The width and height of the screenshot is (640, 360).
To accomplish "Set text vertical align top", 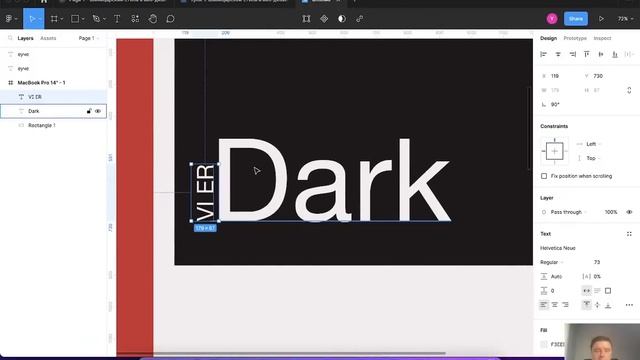I will [x=587, y=305].
